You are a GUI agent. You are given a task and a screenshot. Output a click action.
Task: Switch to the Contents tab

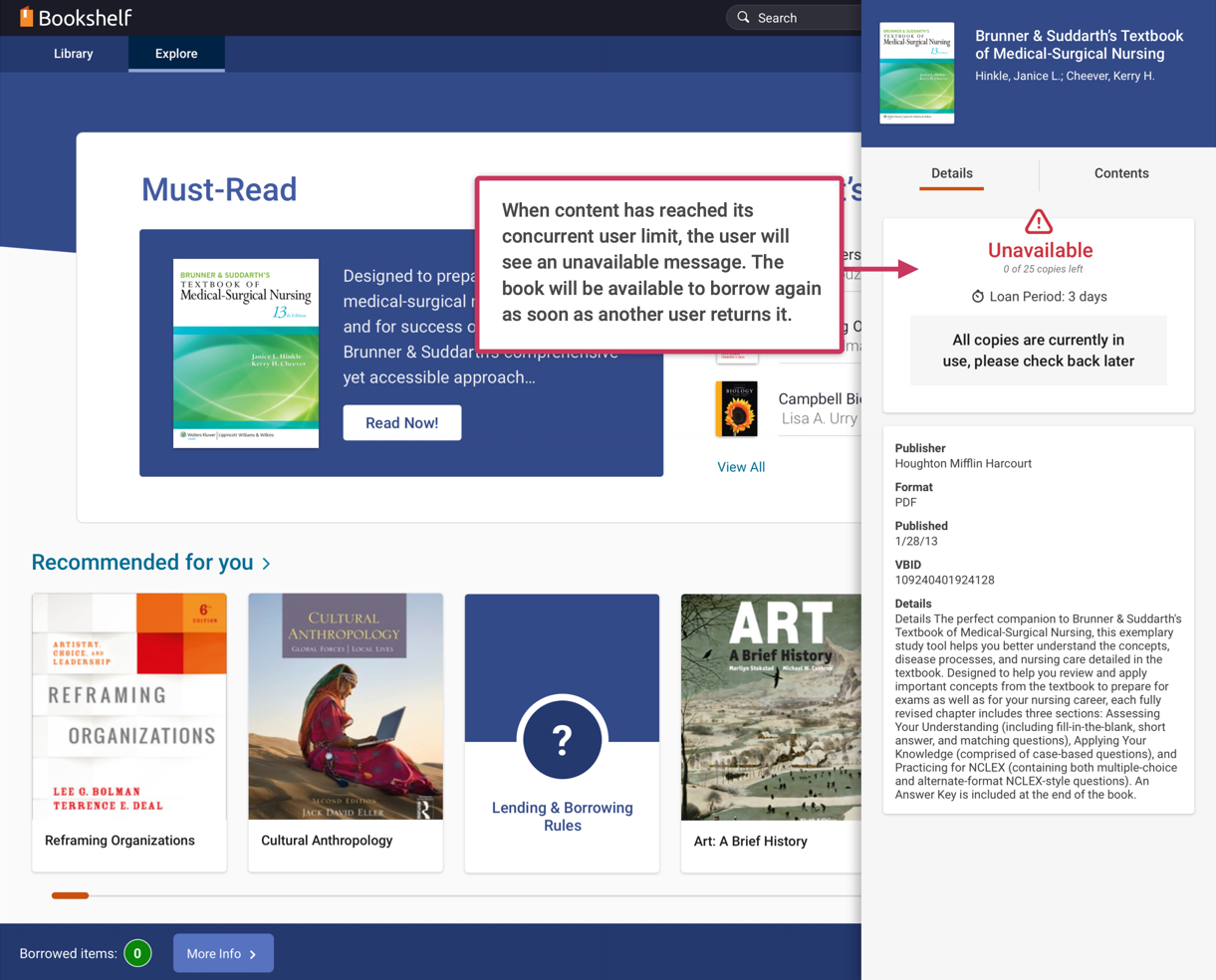[x=1121, y=173]
